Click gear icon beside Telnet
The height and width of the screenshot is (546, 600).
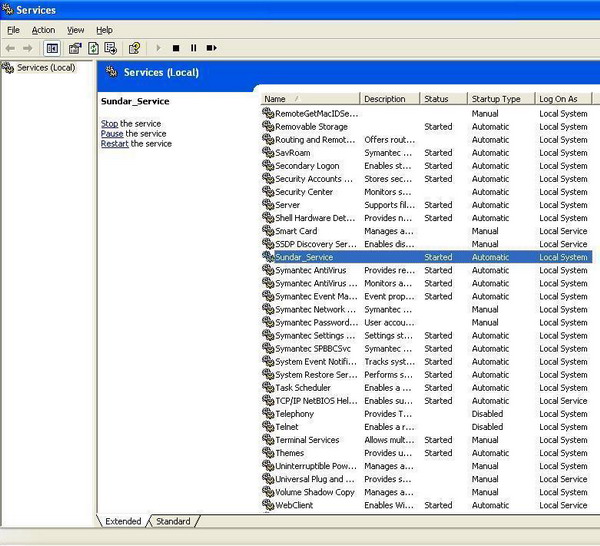click(268, 426)
